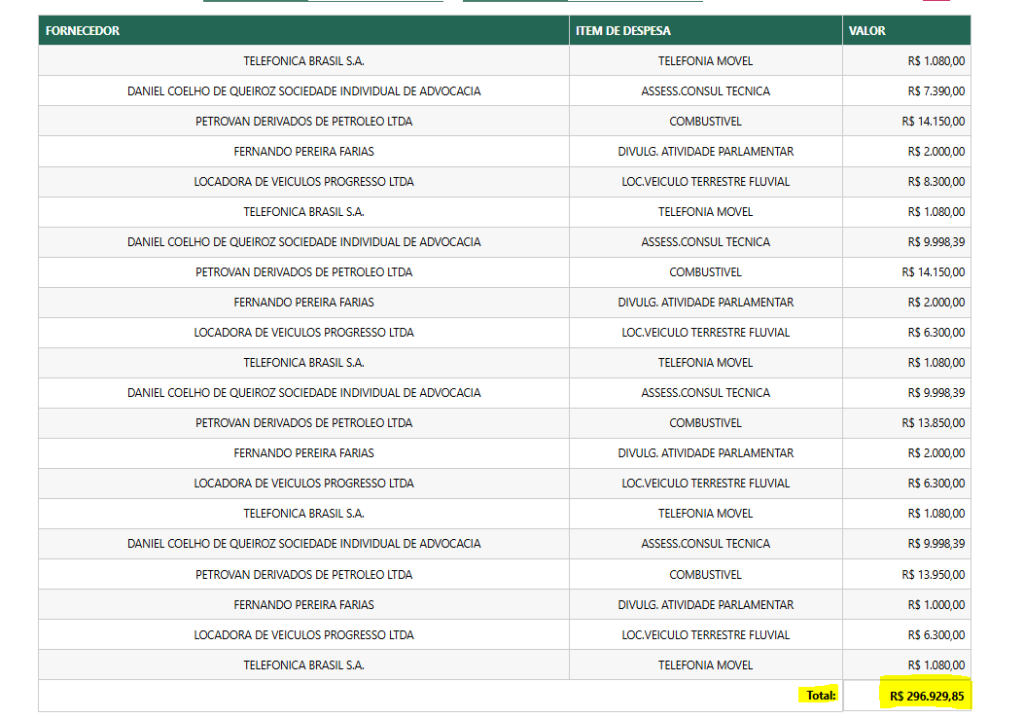Screen dimensions: 1024x718
Task: Select COMBUSTIVEL cell in R$ 13.950,00 row
Action: [x=705, y=575]
